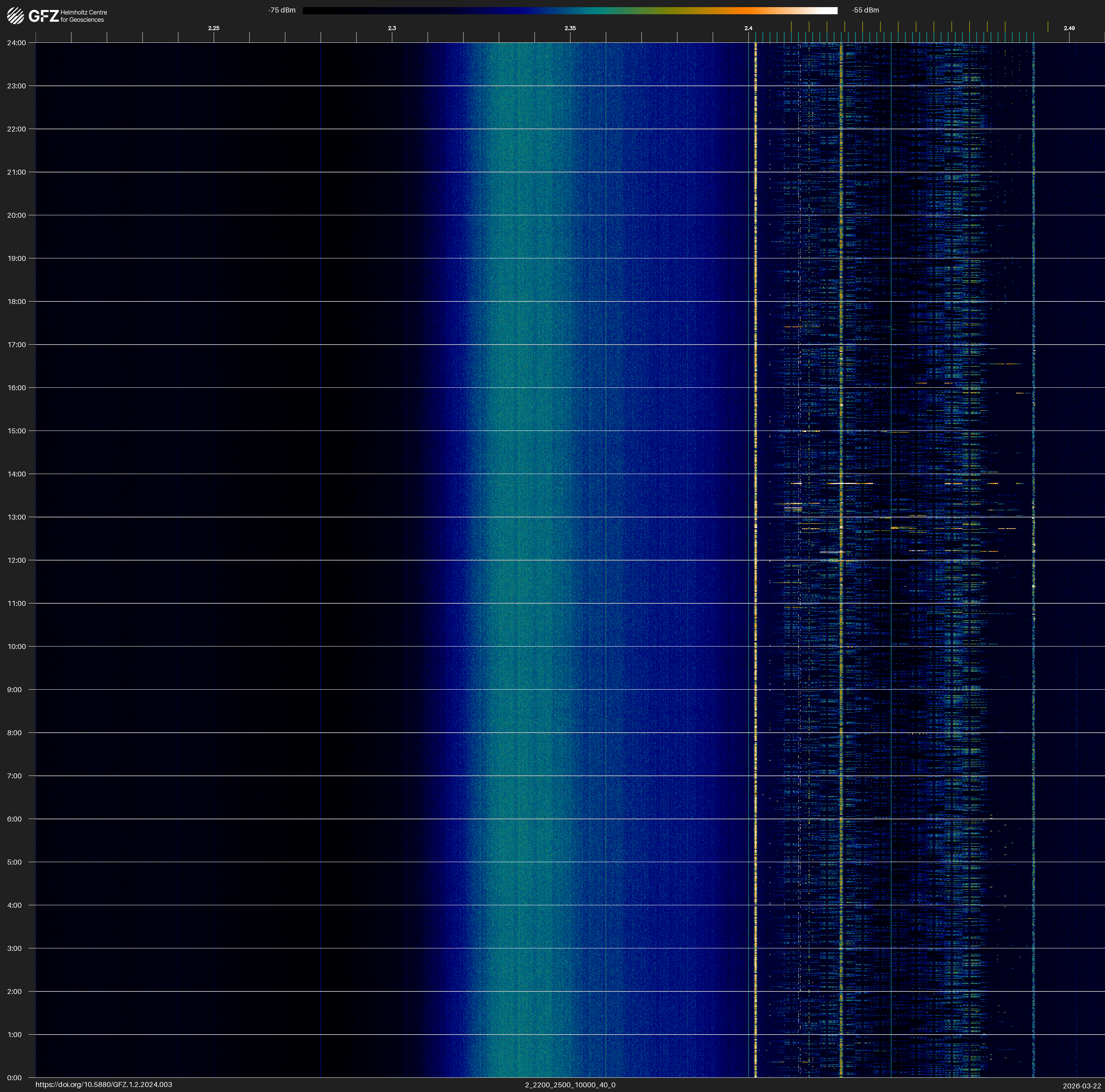Viewport: 1105px width, 1092px height.
Task: Click the 6:00 time axis label
Action: pyautogui.click(x=14, y=819)
